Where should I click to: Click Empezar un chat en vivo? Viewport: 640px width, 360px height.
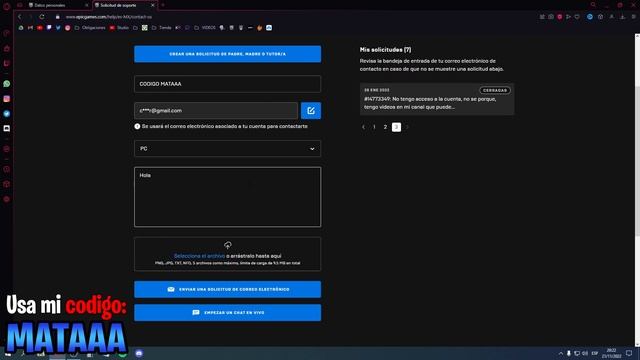click(x=227, y=312)
